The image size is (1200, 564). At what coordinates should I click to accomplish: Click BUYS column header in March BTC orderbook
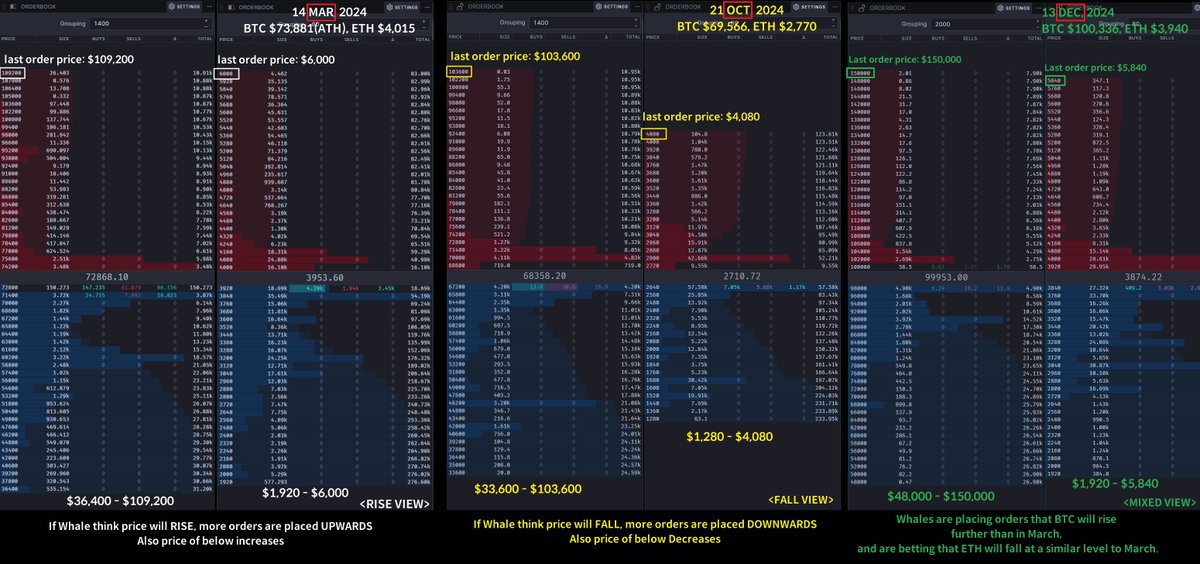(98, 38)
